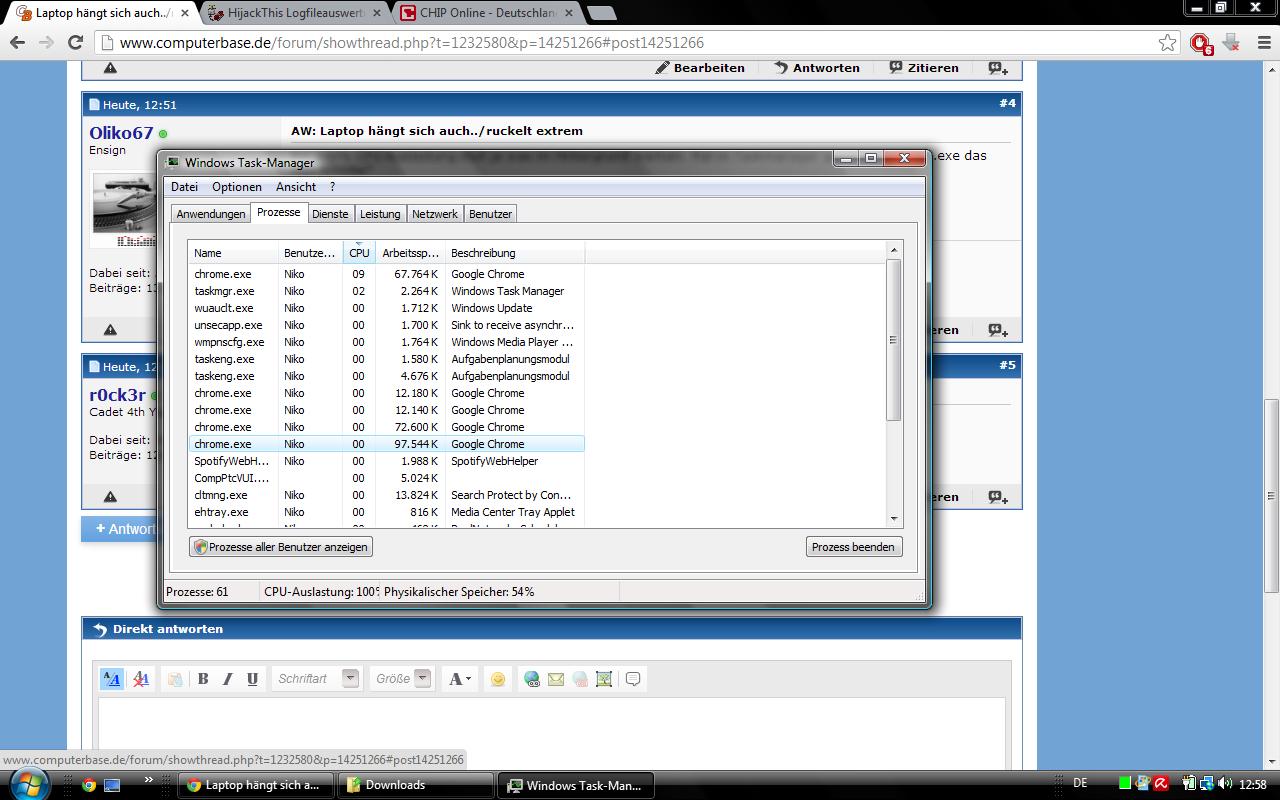1280x800 pixels.
Task: Bookmark this page with the star icon
Action: (x=1168, y=43)
